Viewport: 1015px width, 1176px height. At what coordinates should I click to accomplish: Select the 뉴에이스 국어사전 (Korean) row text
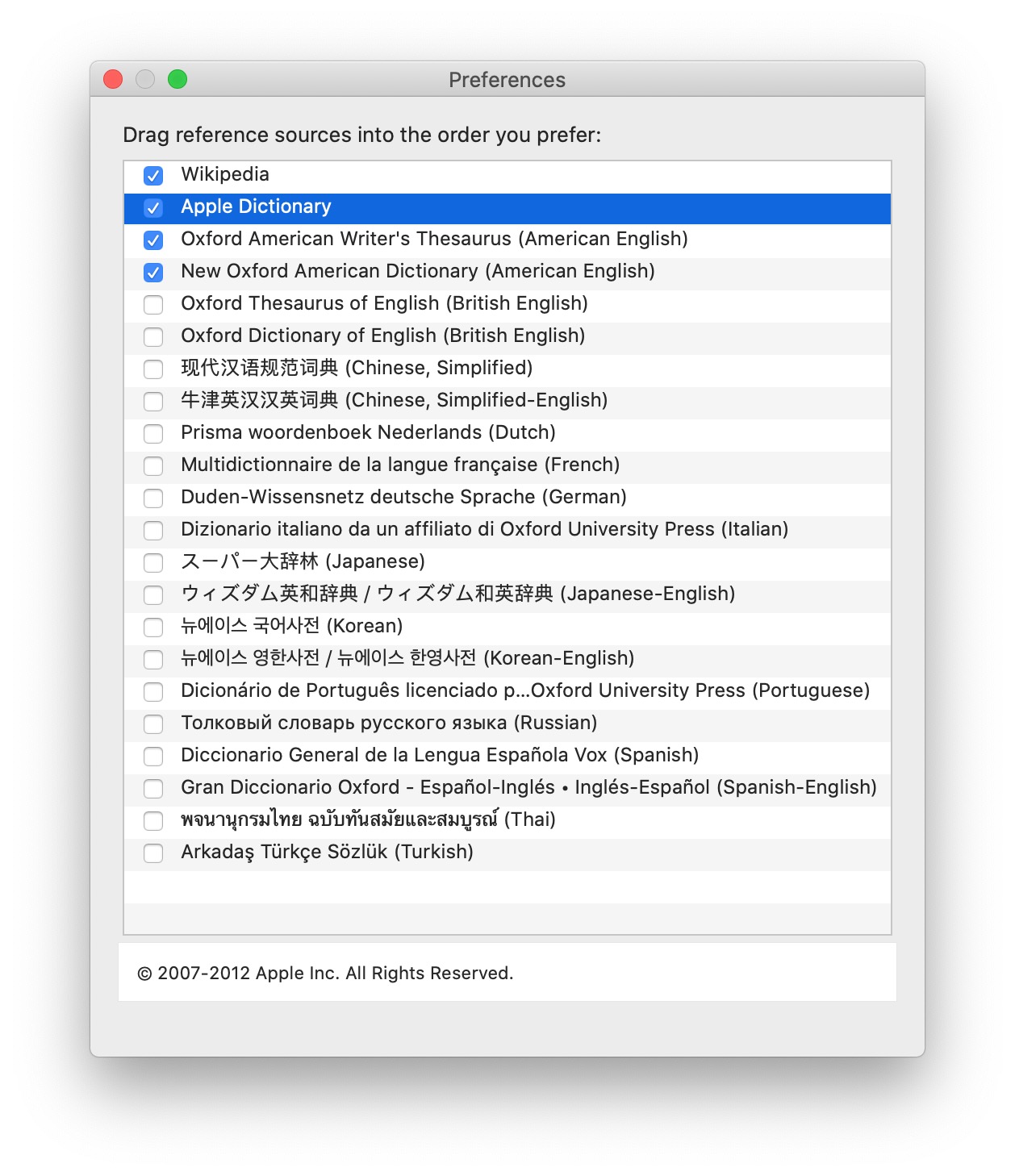pos(292,626)
